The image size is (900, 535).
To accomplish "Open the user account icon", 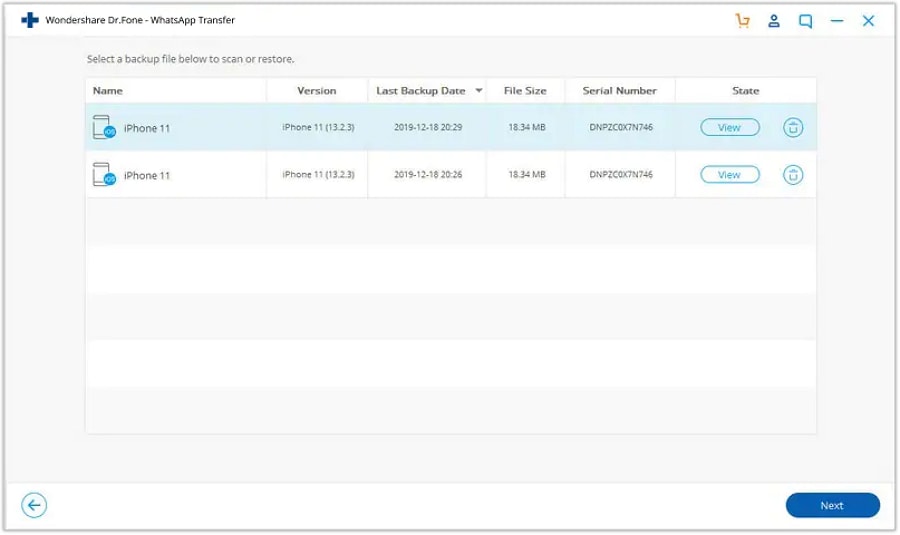I will [774, 21].
